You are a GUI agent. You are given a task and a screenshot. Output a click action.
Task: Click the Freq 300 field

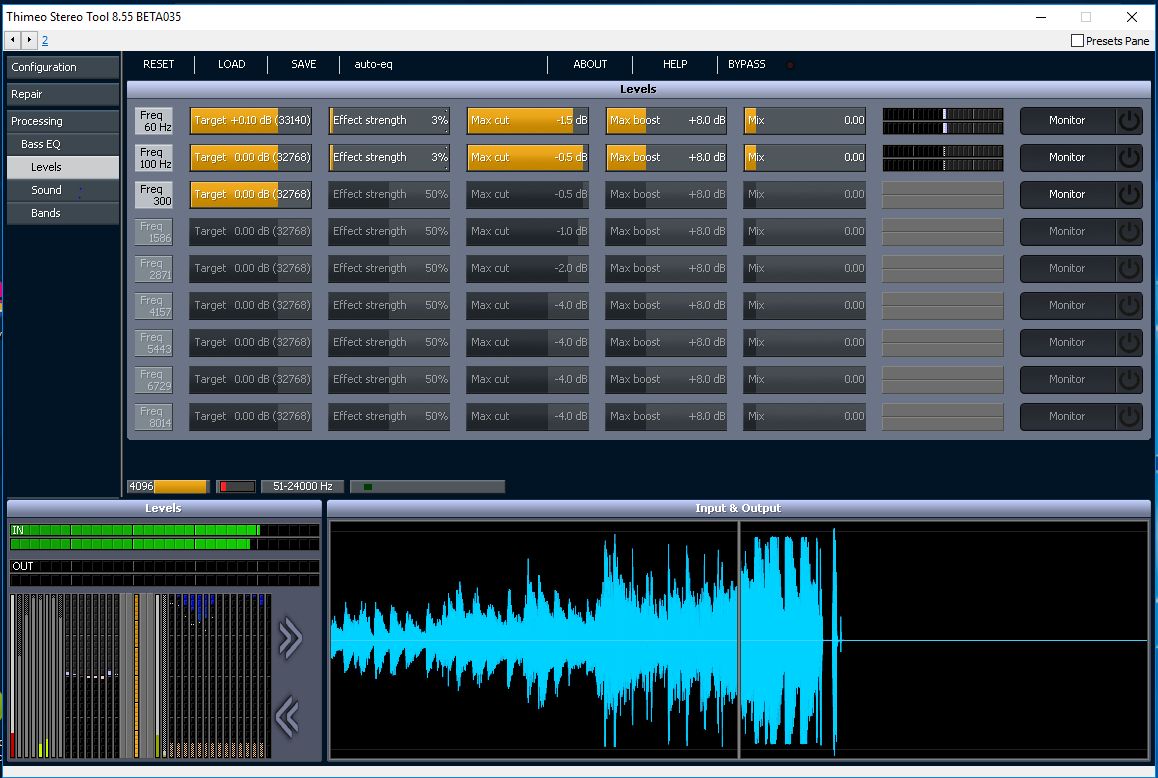[x=154, y=194]
